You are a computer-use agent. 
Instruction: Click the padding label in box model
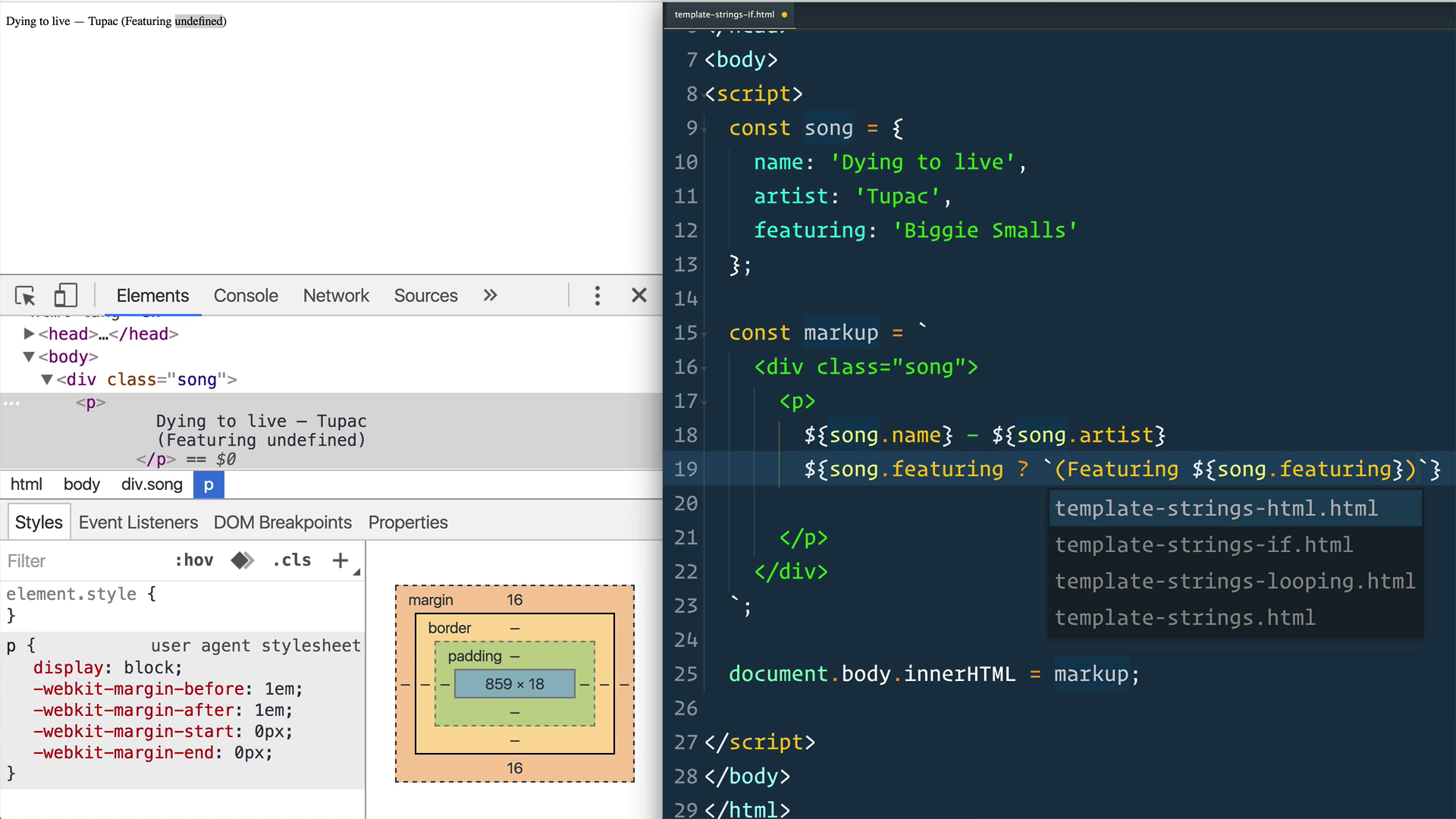pos(475,656)
